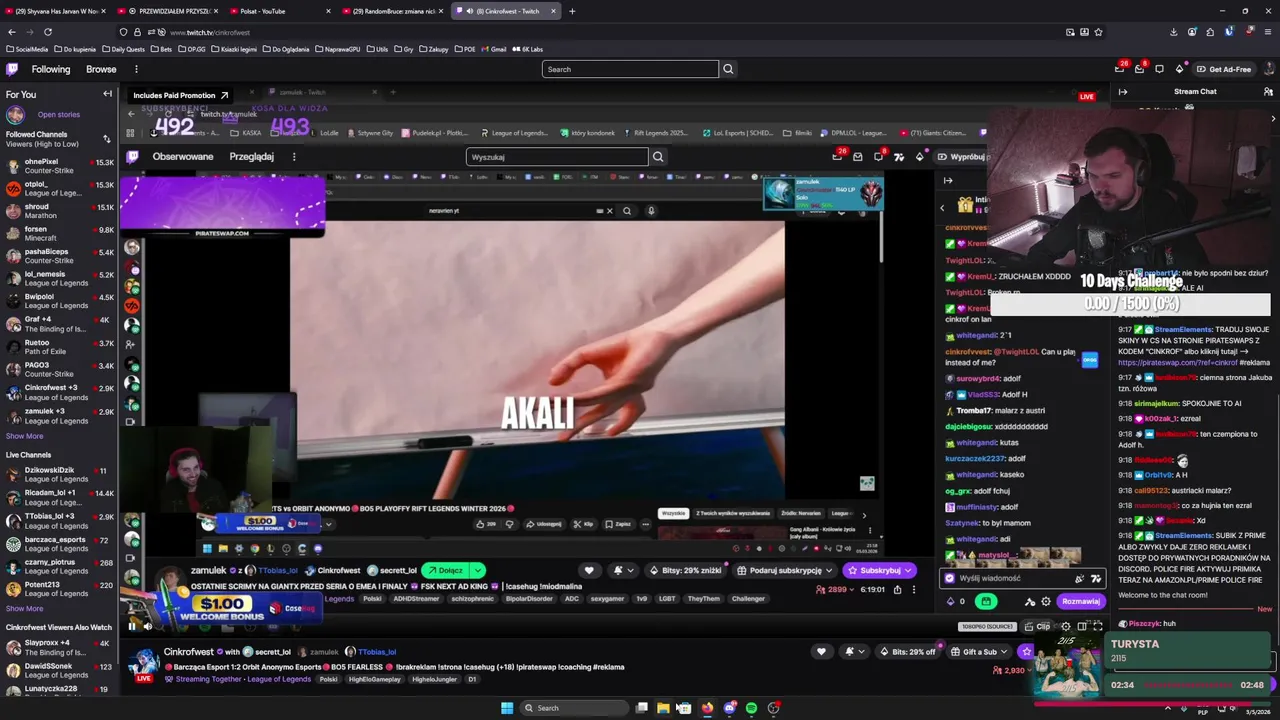This screenshot has height=720, width=1280.
Task: Open the Bits gem icon in top bar
Action: [1179, 69]
